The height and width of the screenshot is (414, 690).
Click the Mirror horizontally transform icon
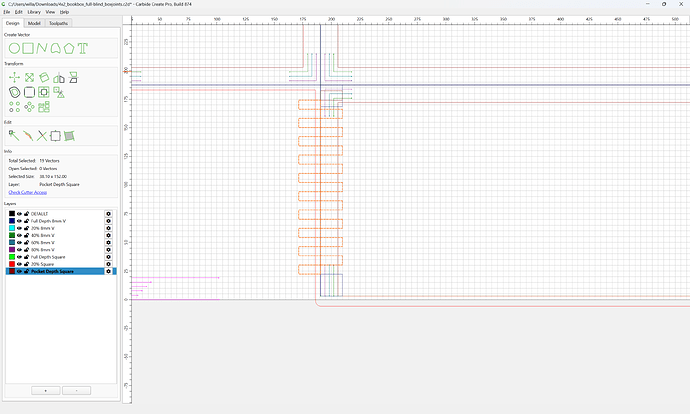click(x=59, y=78)
